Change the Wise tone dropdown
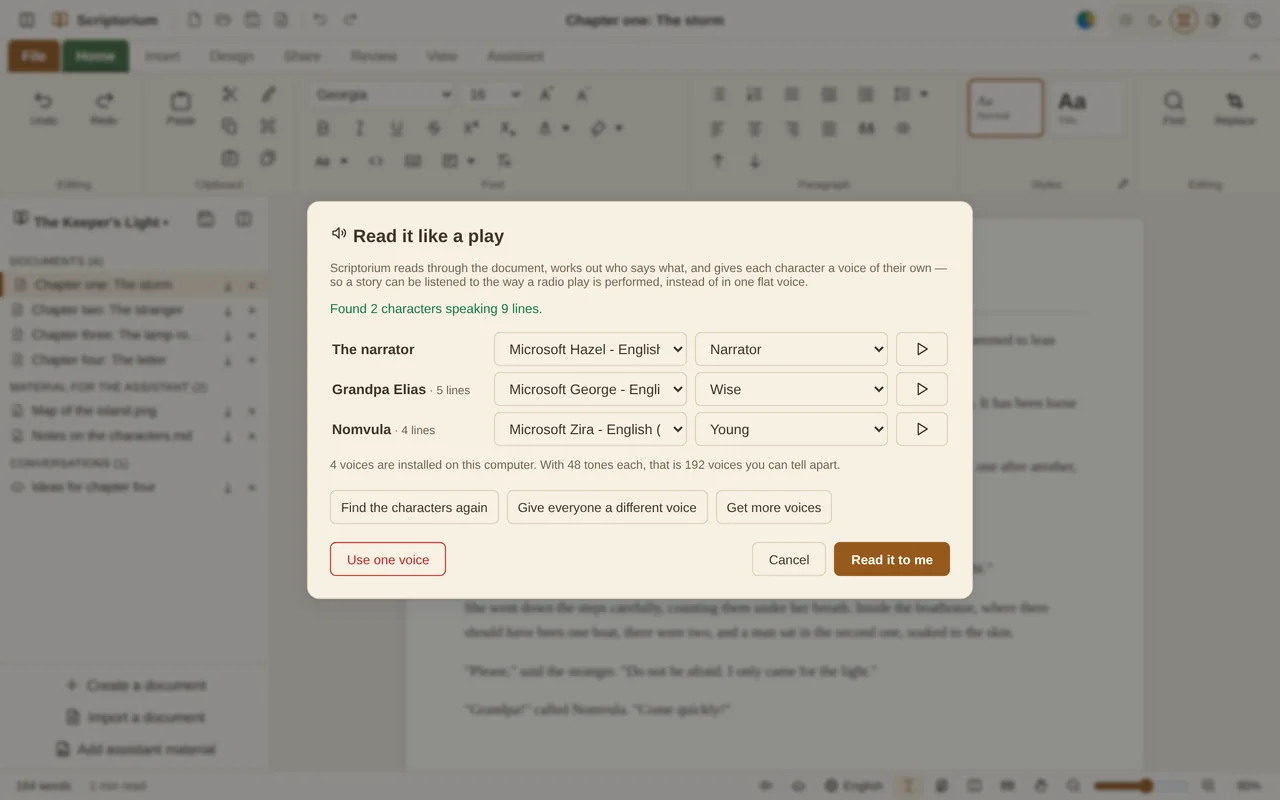This screenshot has width=1280, height=800. point(791,389)
